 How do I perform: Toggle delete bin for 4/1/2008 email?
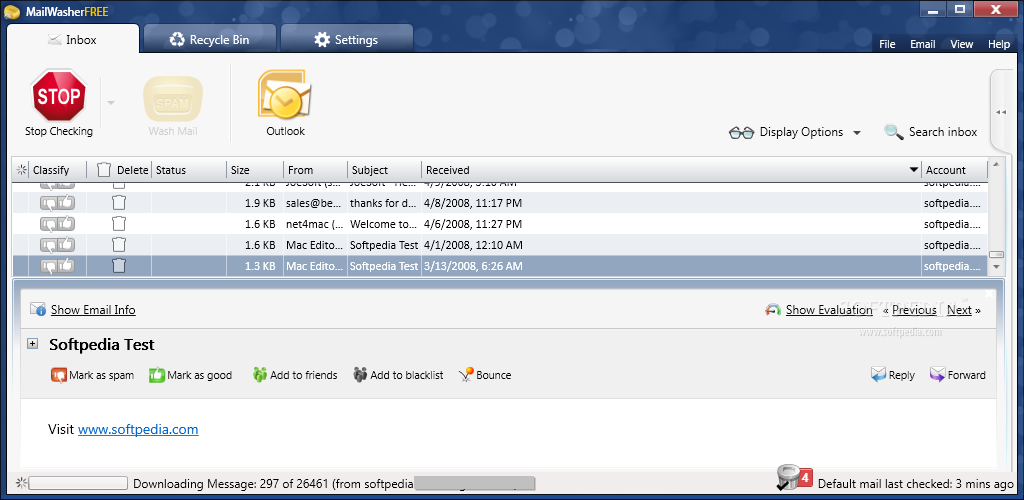tap(118, 245)
